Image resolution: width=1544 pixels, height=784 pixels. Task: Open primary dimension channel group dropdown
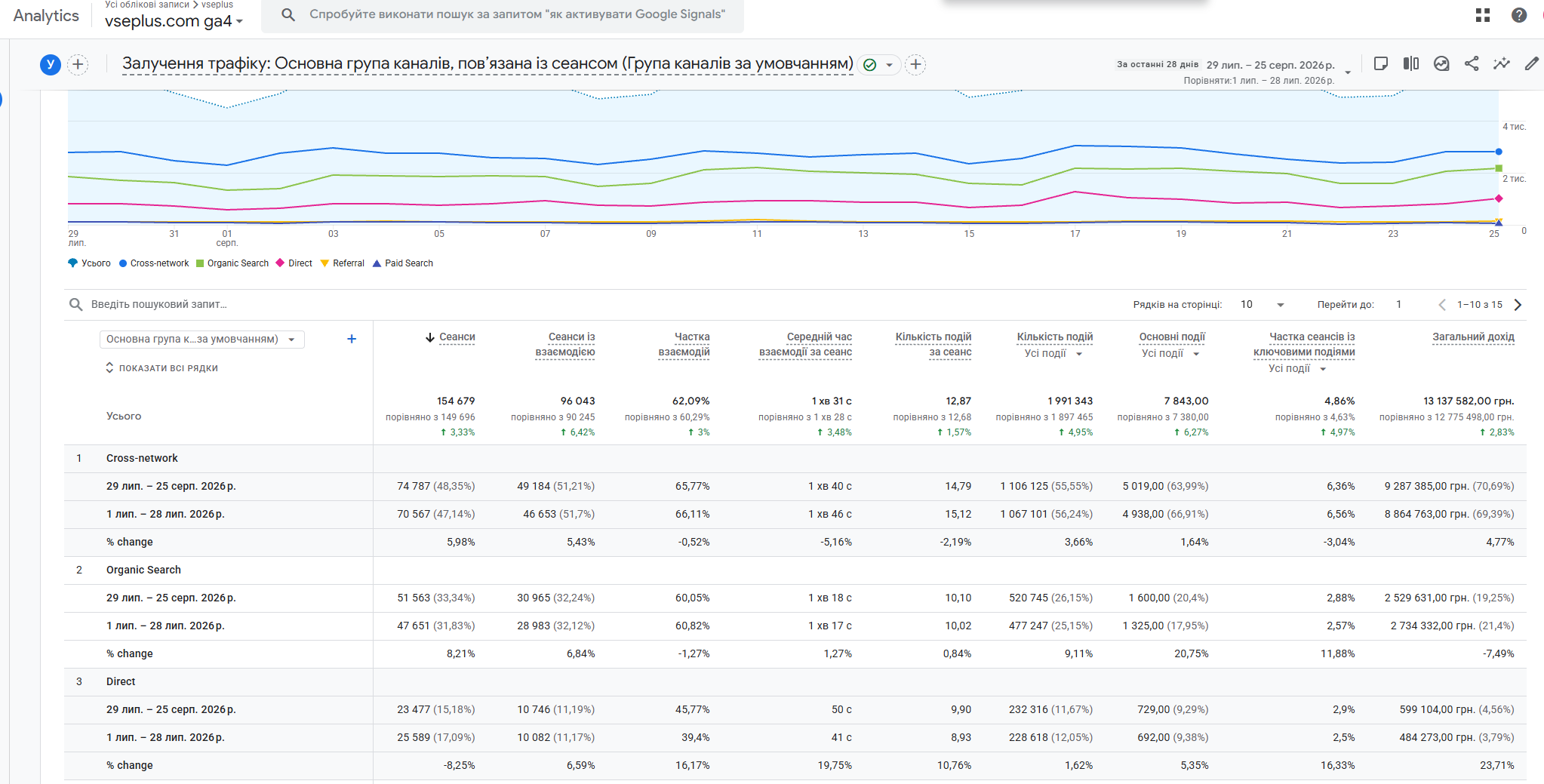[201, 340]
